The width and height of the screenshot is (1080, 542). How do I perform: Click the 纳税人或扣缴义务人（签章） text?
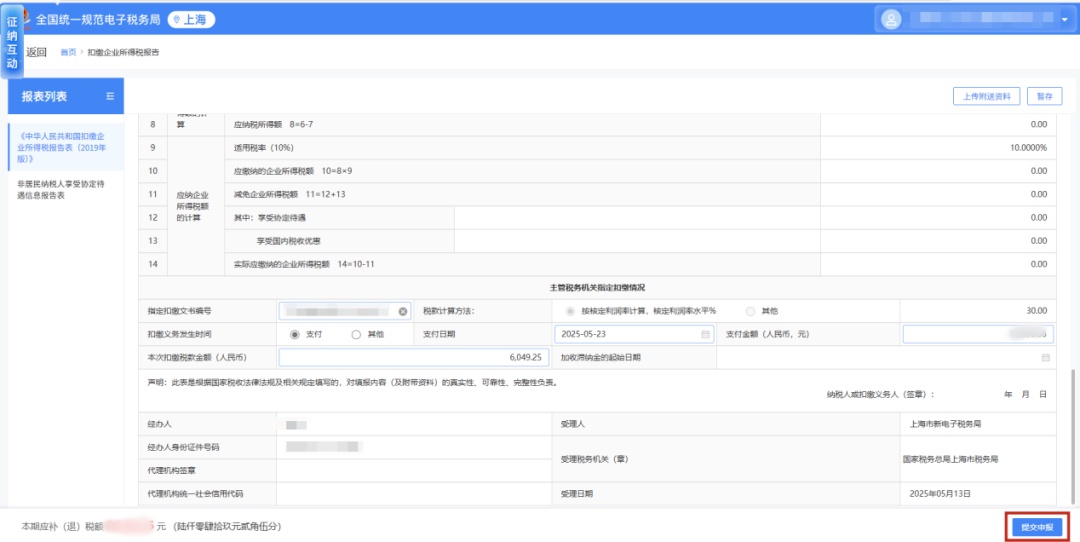point(881,395)
